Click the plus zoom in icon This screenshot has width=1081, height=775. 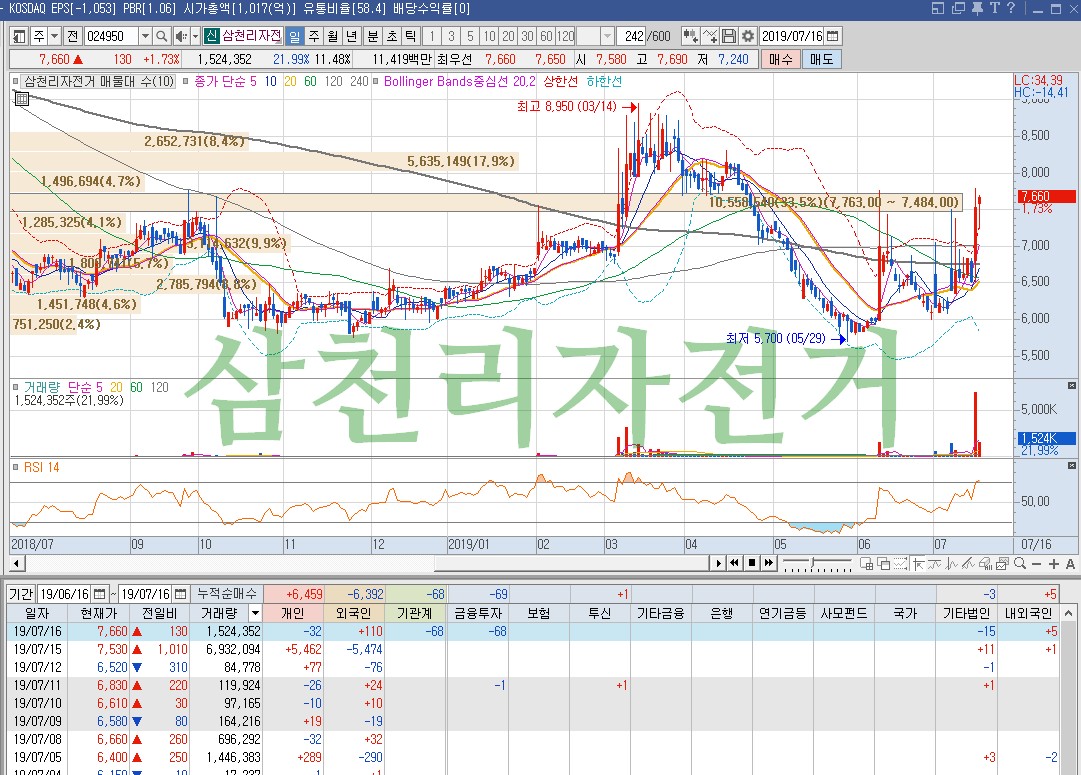coord(1053,564)
